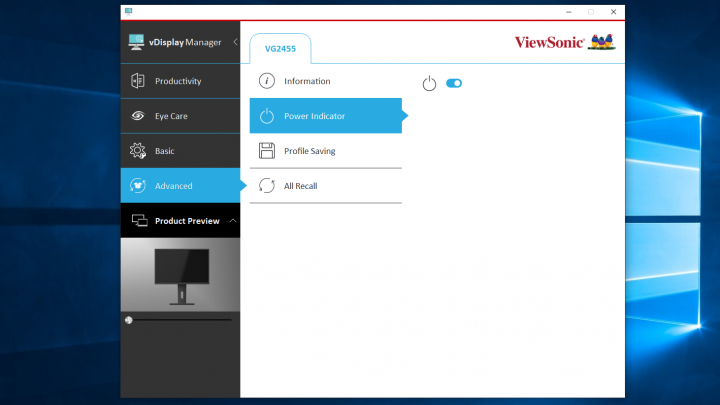Toggle the power indicator switch off

[454, 83]
